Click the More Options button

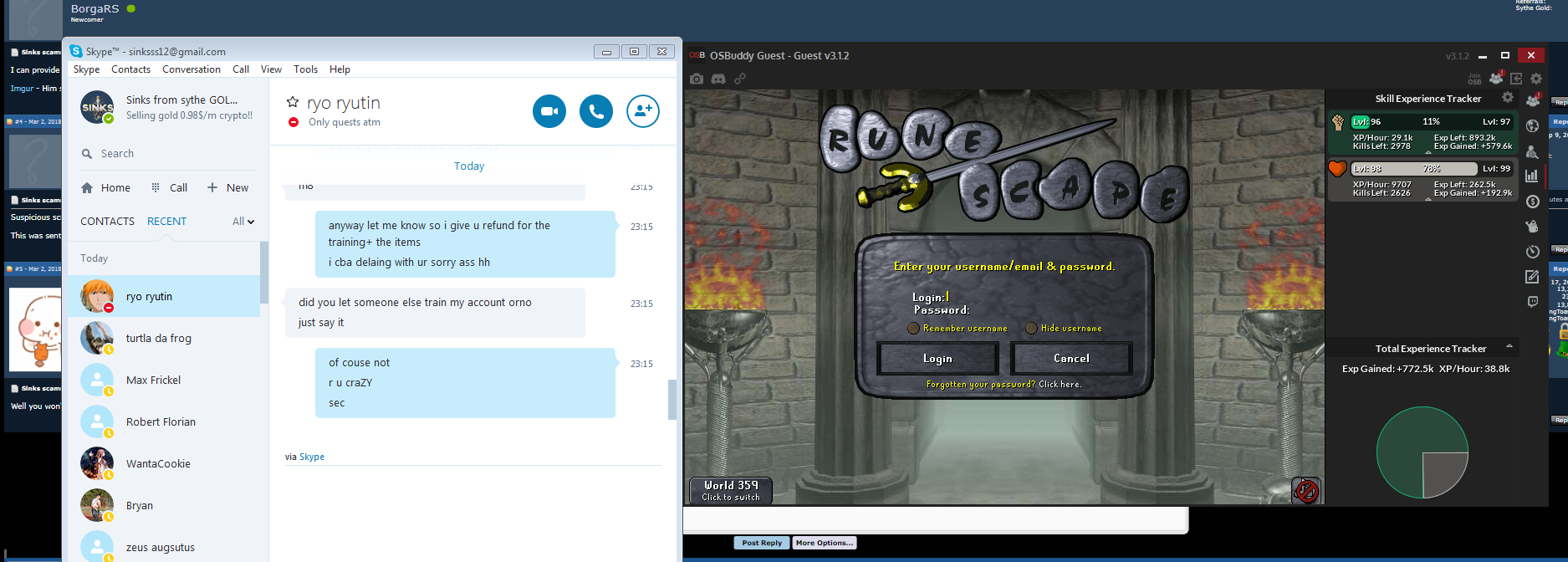point(825,543)
